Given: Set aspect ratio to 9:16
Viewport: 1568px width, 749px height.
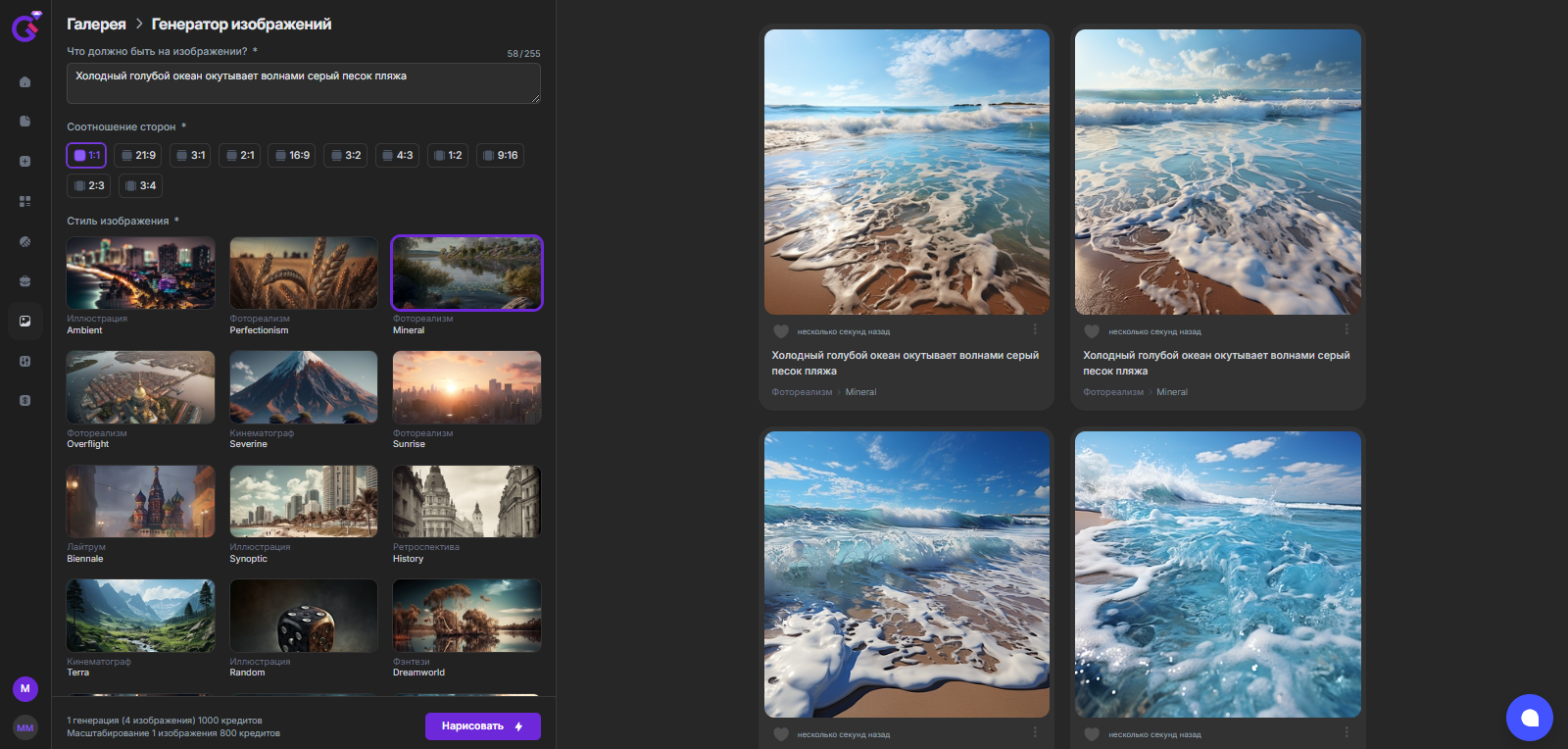Looking at the screenshot, I should click(x=500, y=155).
